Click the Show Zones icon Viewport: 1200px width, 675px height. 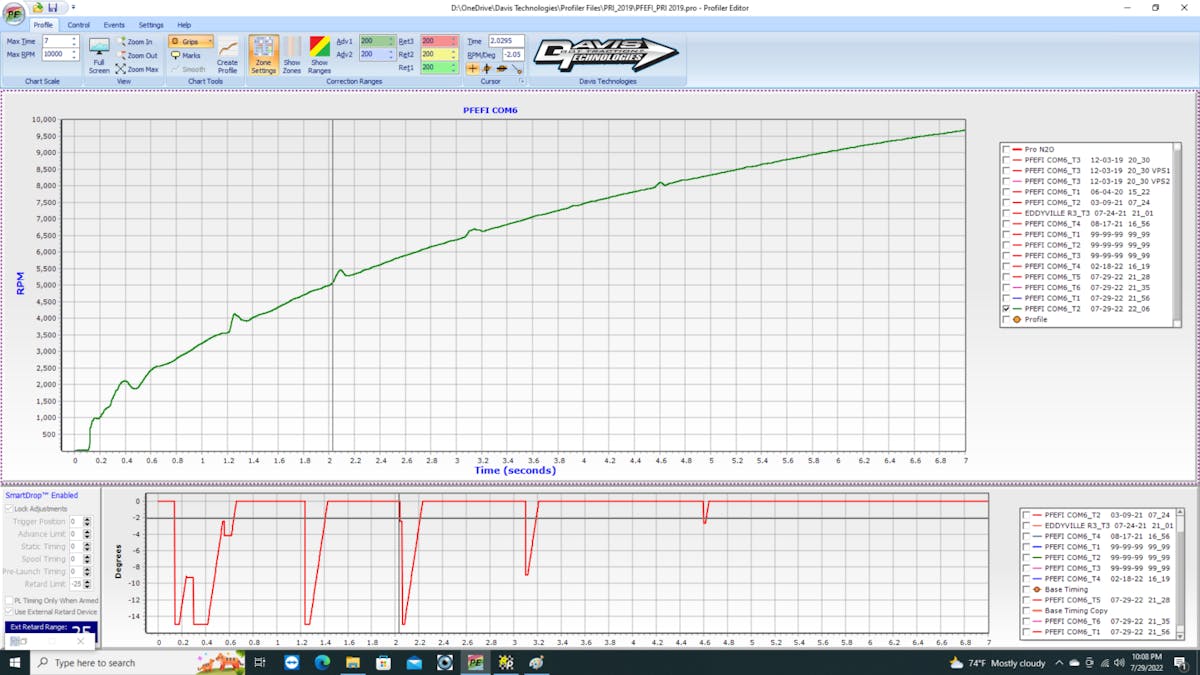click(x=291, y=54)
